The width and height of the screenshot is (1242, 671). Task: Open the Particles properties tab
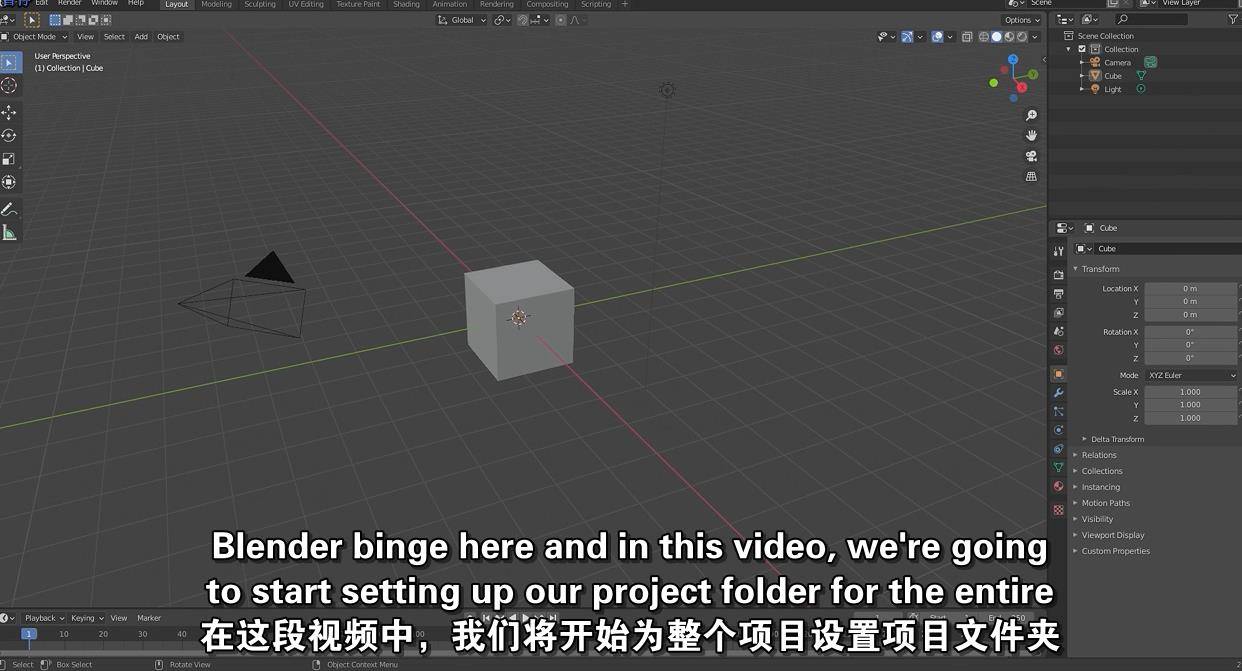(1059, 412)
